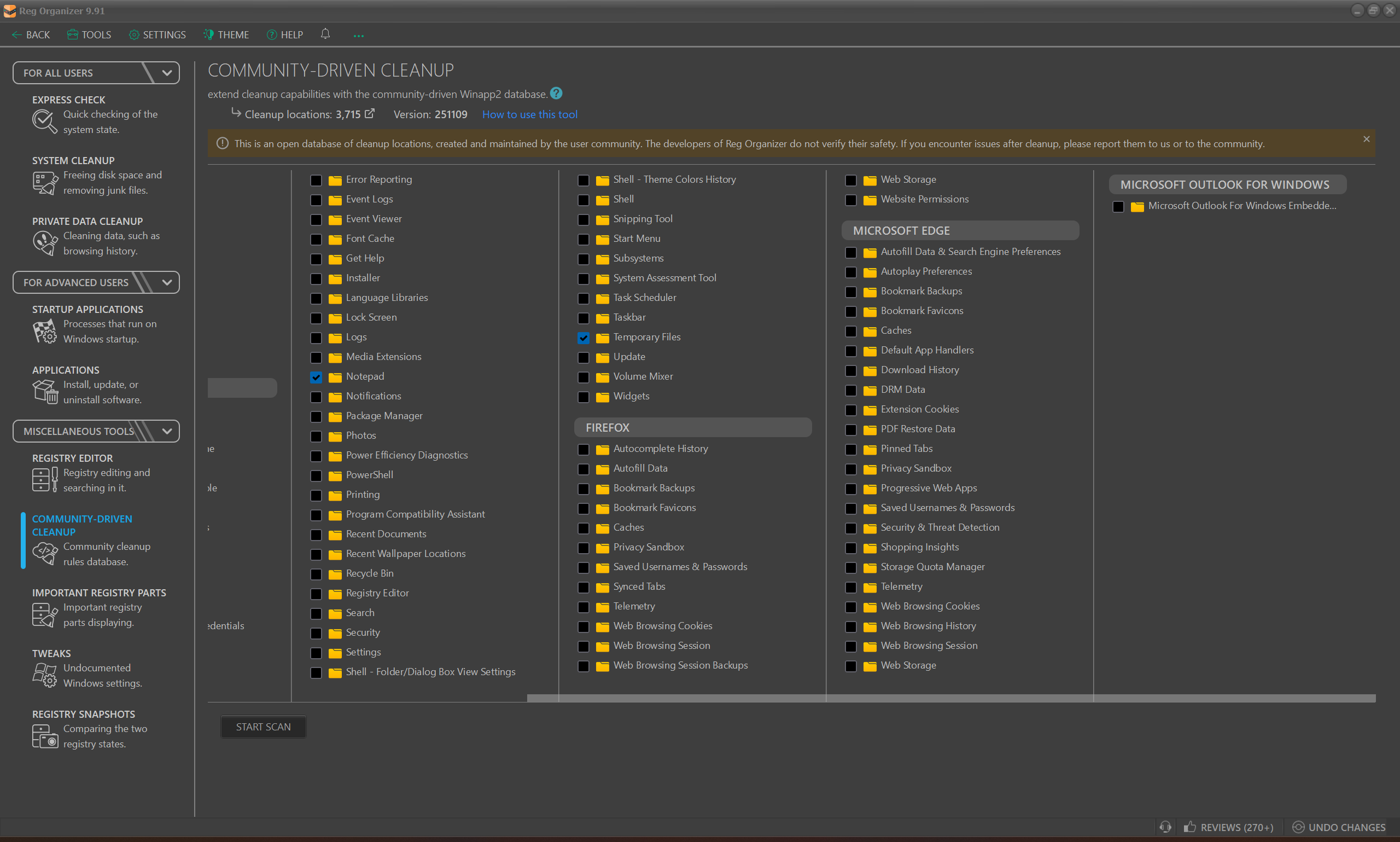Uncheck the Temporary Files checkbox
The image size is (1400, 842).
[584, 338]
